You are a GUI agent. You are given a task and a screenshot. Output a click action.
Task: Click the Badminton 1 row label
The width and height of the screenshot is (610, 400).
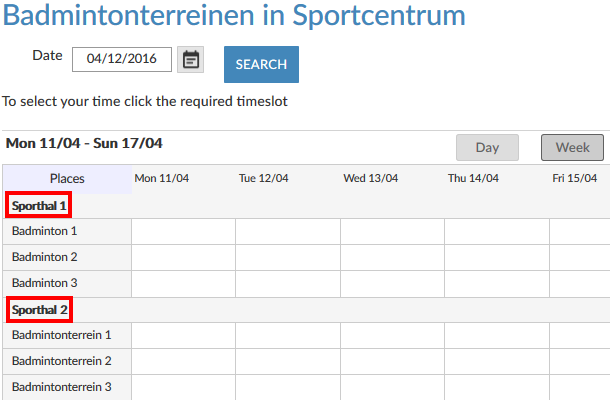[45, 231]
